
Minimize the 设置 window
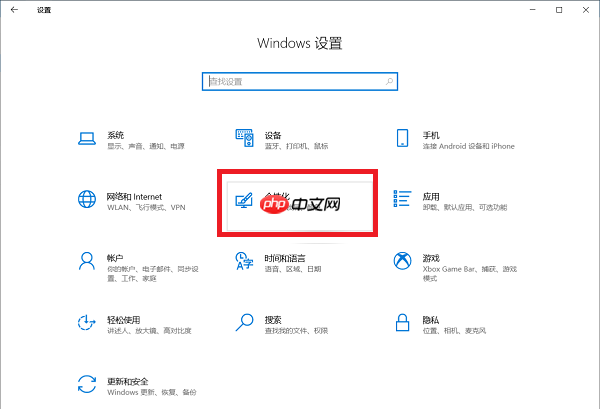pyautogui.click(x=532, y=10)
